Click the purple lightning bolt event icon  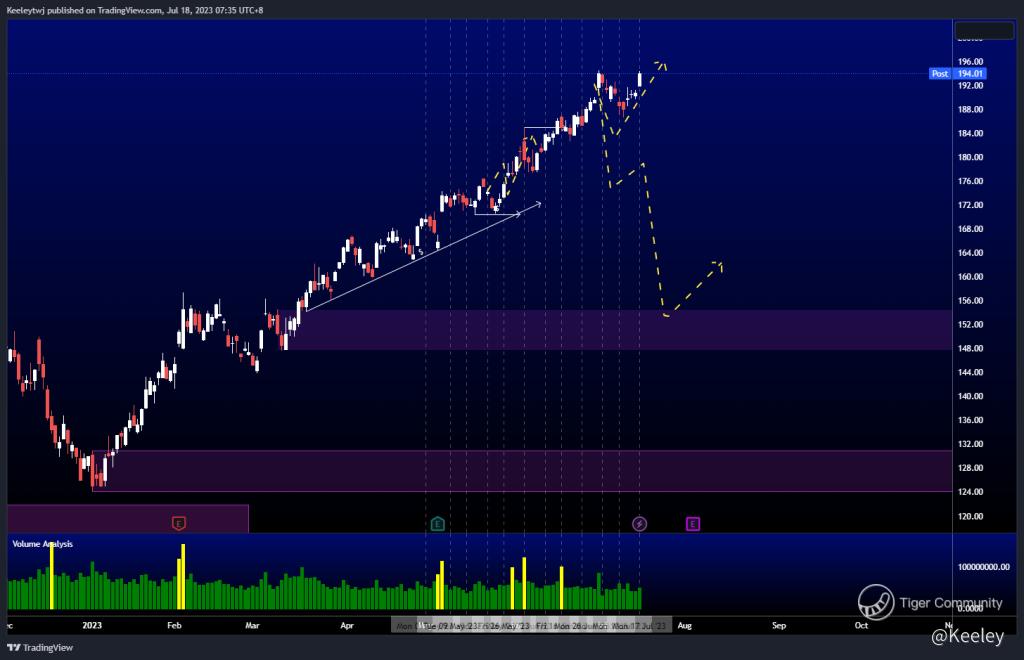640,523
